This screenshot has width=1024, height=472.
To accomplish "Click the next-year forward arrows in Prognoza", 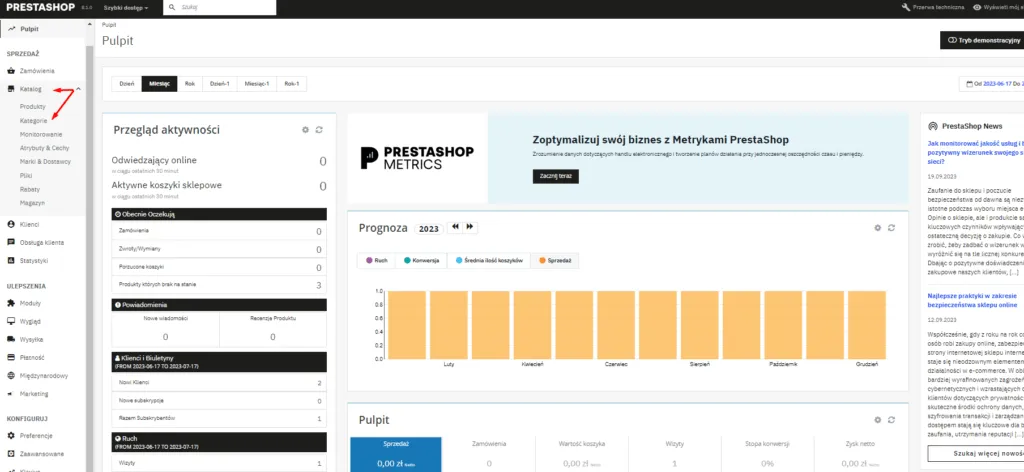I will point(470,227).
